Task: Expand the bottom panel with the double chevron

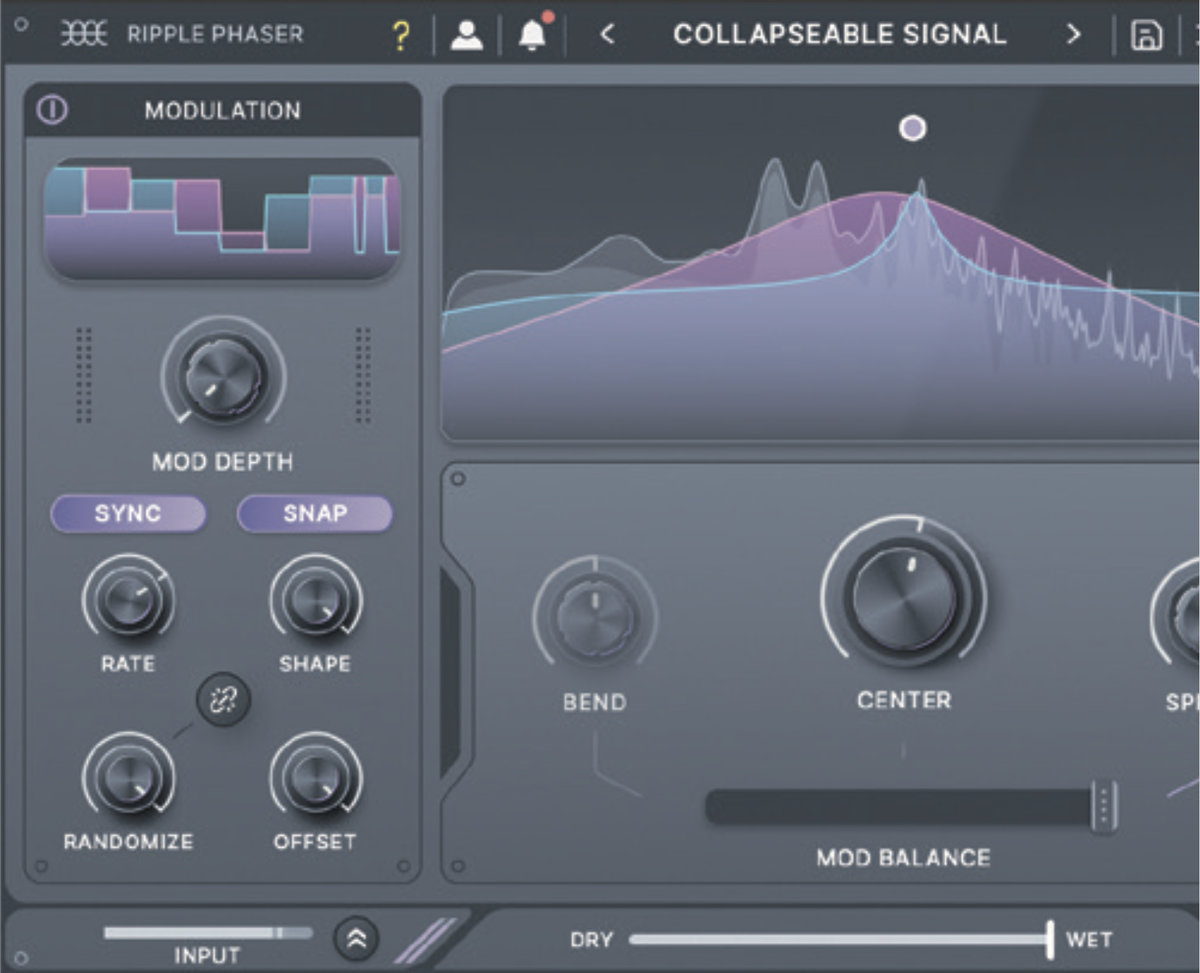Action: pos(355,939)
